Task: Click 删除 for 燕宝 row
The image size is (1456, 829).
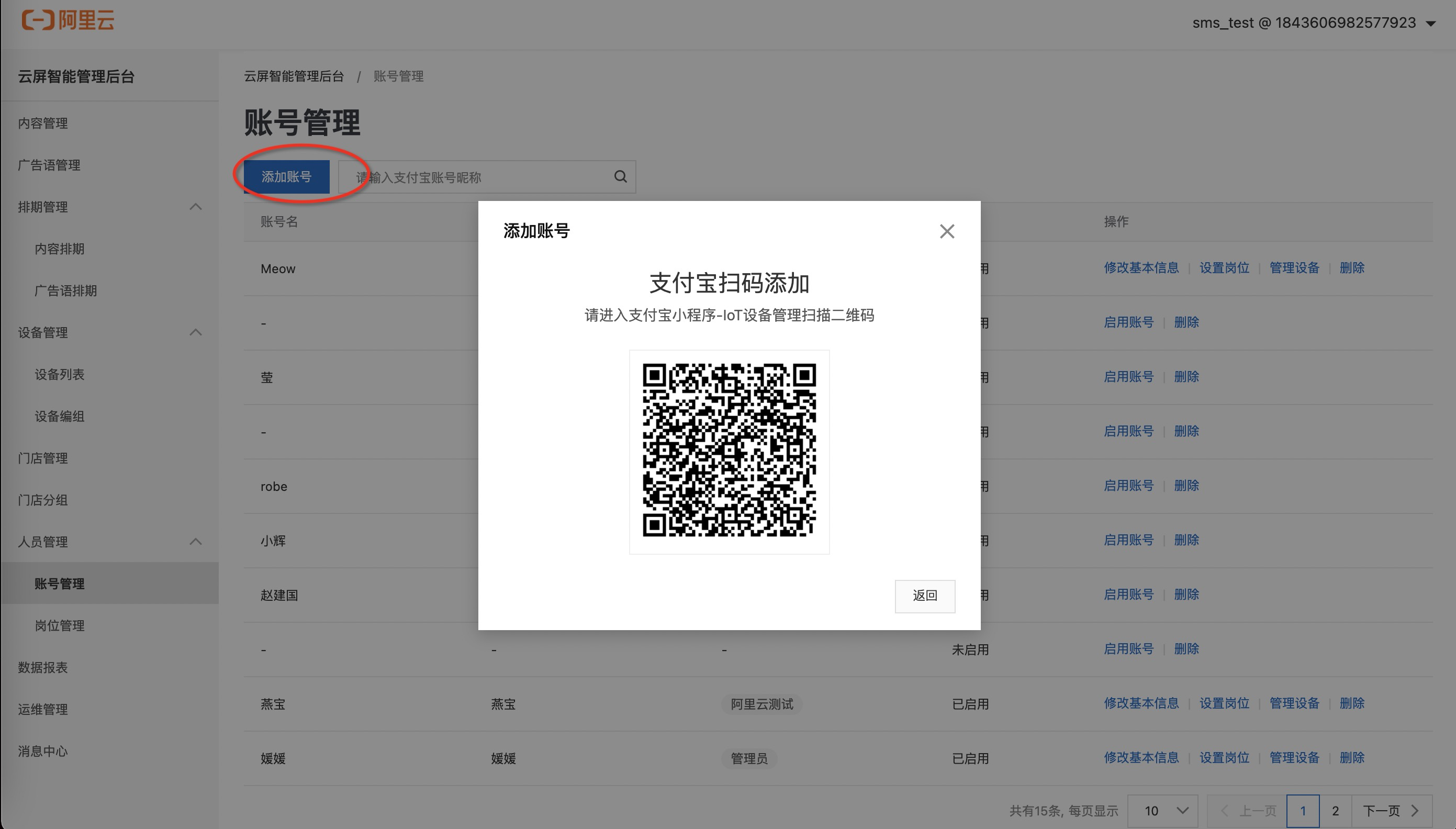Action: 1352,703
